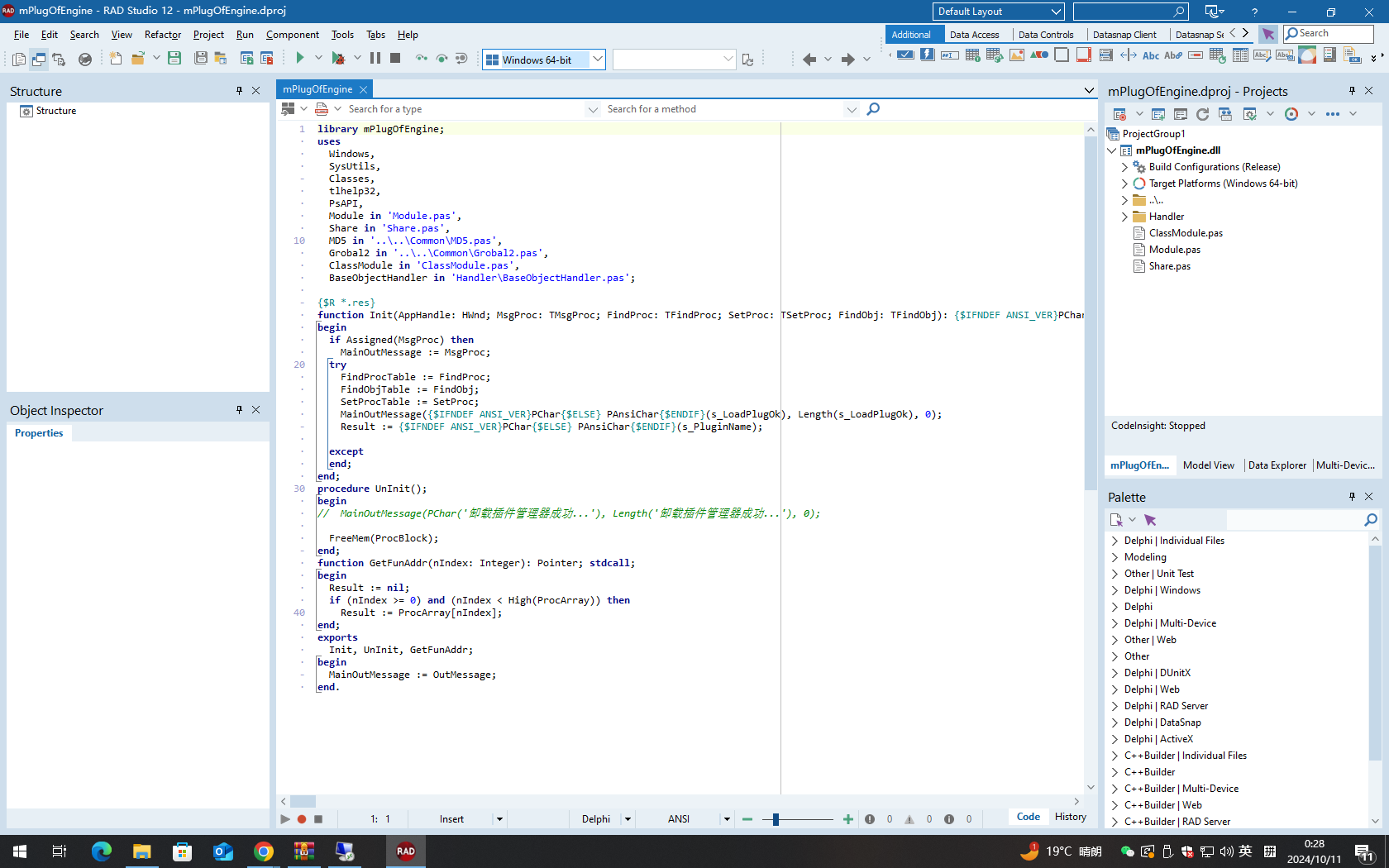Switch to the History view
Viewport: 1389px width, 868px height.
tap(1070, 817)
